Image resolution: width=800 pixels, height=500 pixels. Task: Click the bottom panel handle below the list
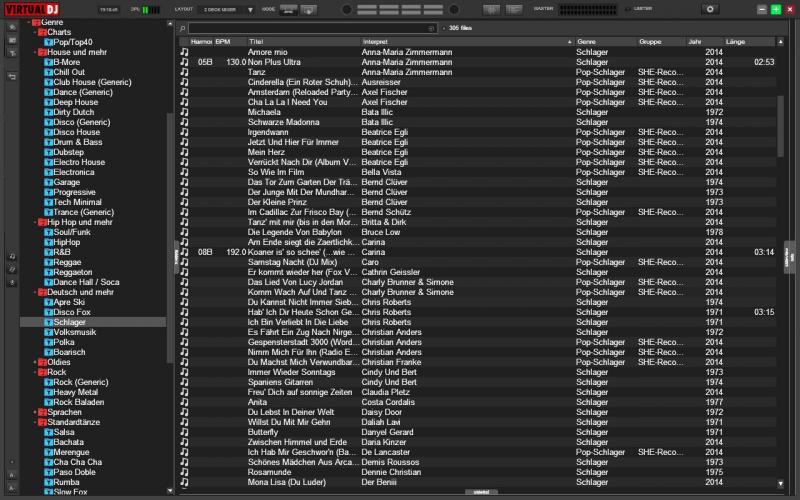[x=481, y=492]
